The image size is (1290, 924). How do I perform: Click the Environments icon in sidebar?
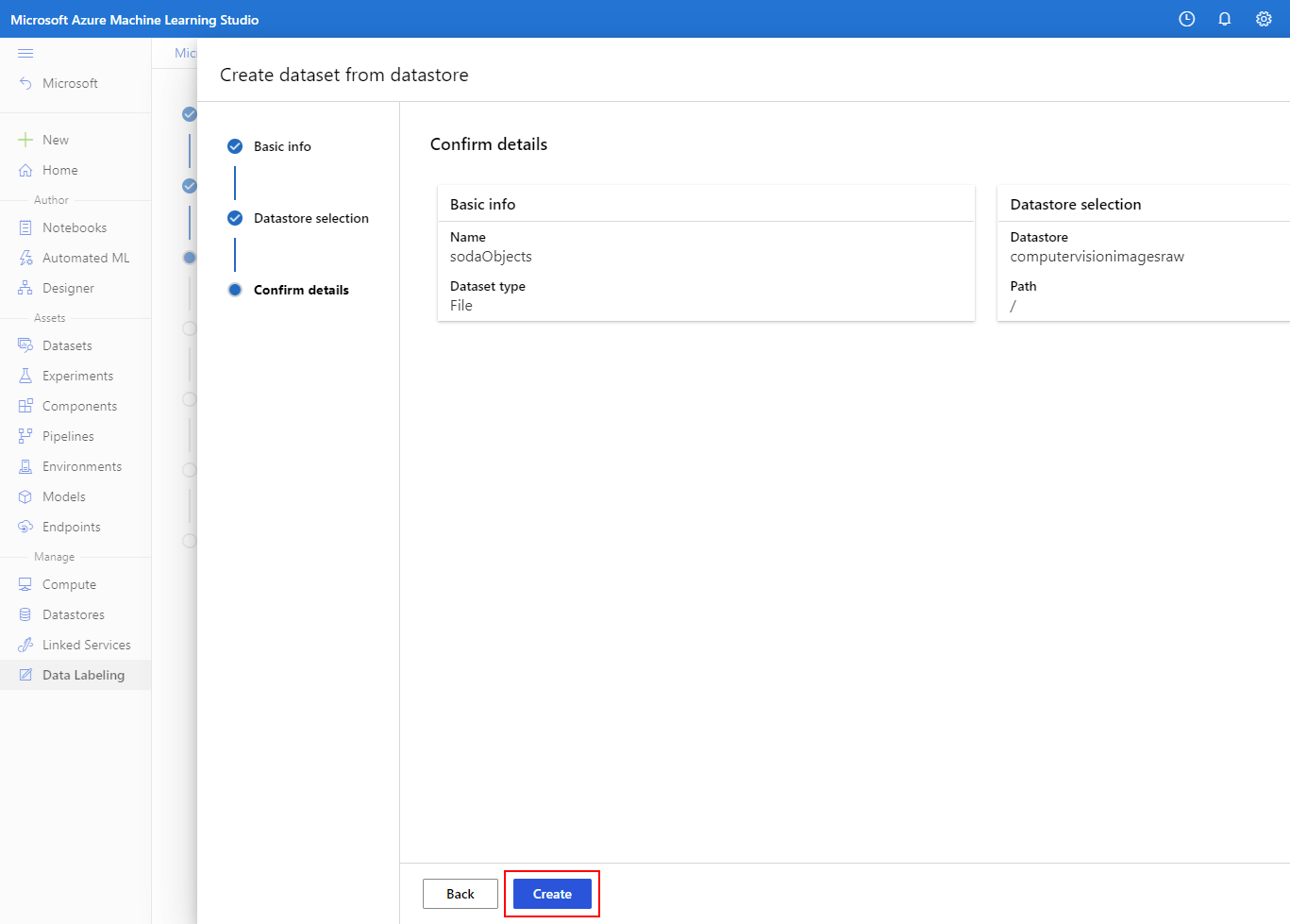[x=25, y=466]
